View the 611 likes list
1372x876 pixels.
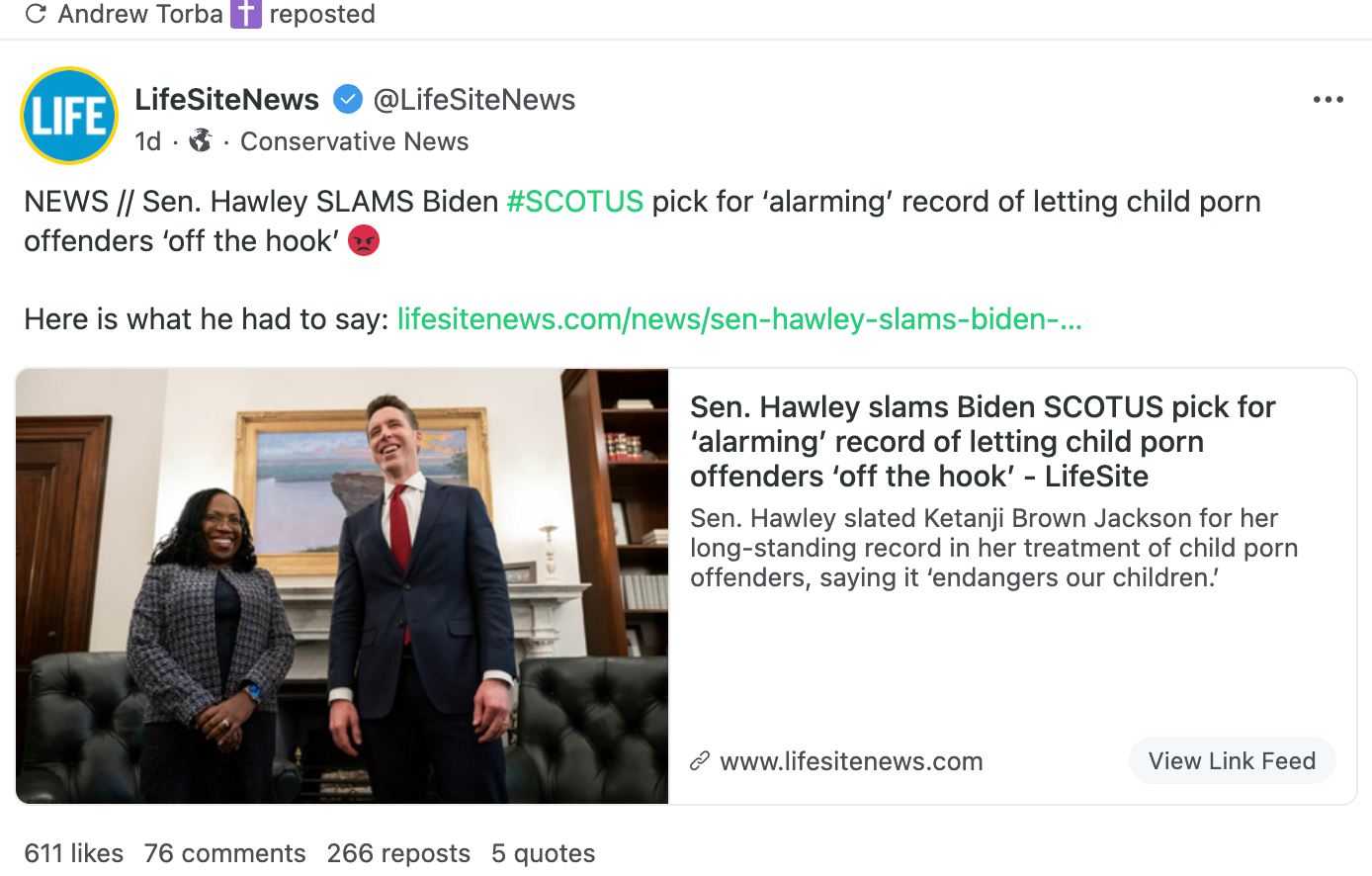click(x=74, y=853)
